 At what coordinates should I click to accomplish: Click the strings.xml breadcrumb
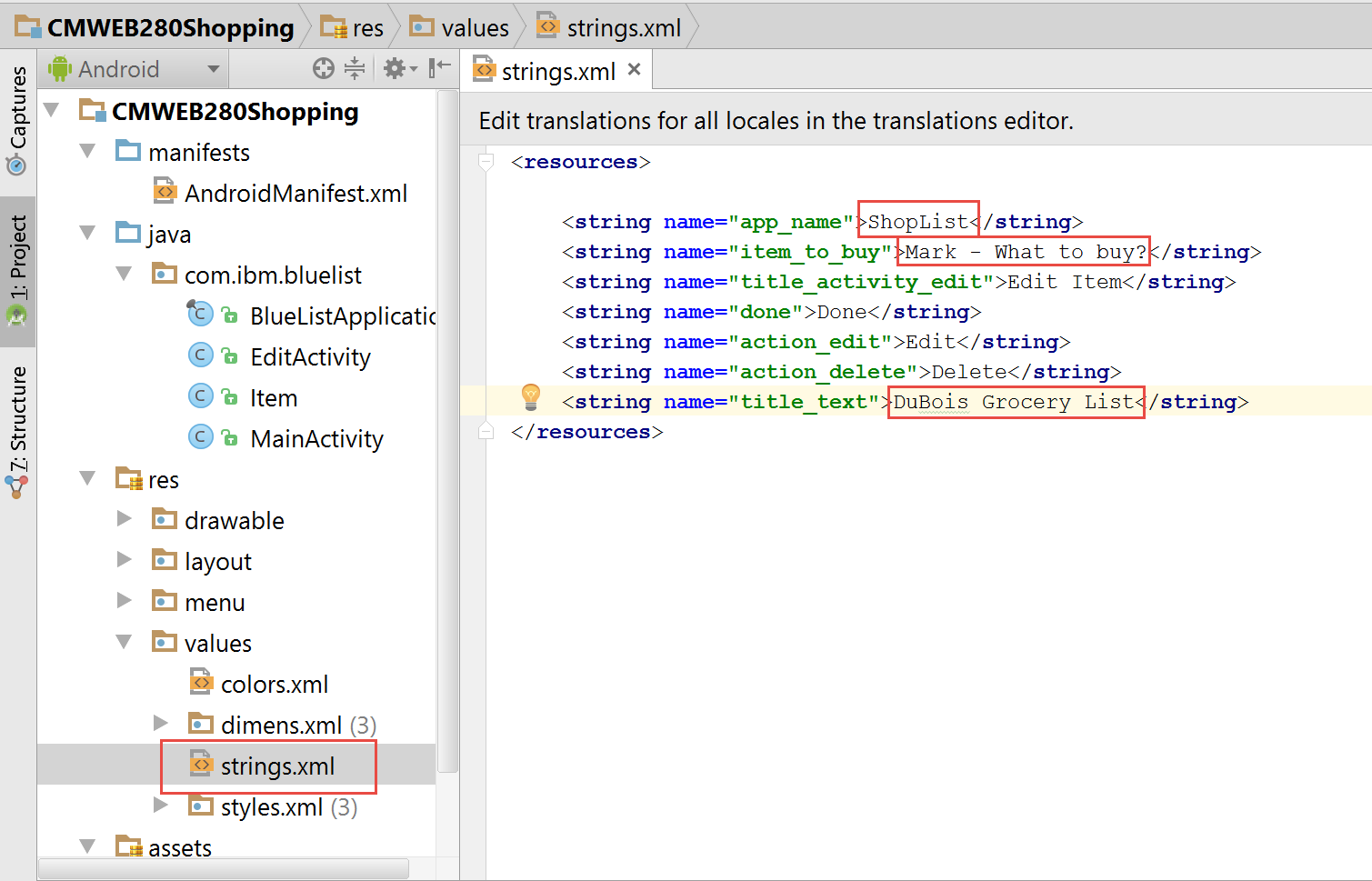tap(609, 27)
